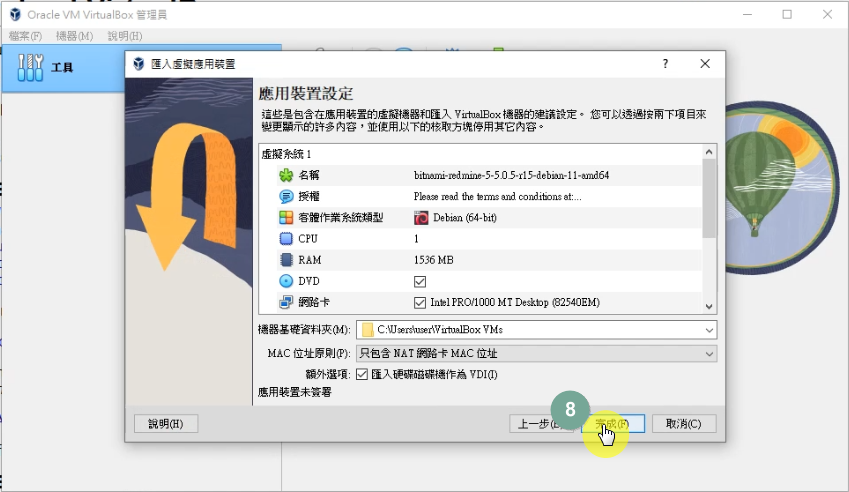
Task: Click the RAM label in the settings list
Action: point(310,260)
